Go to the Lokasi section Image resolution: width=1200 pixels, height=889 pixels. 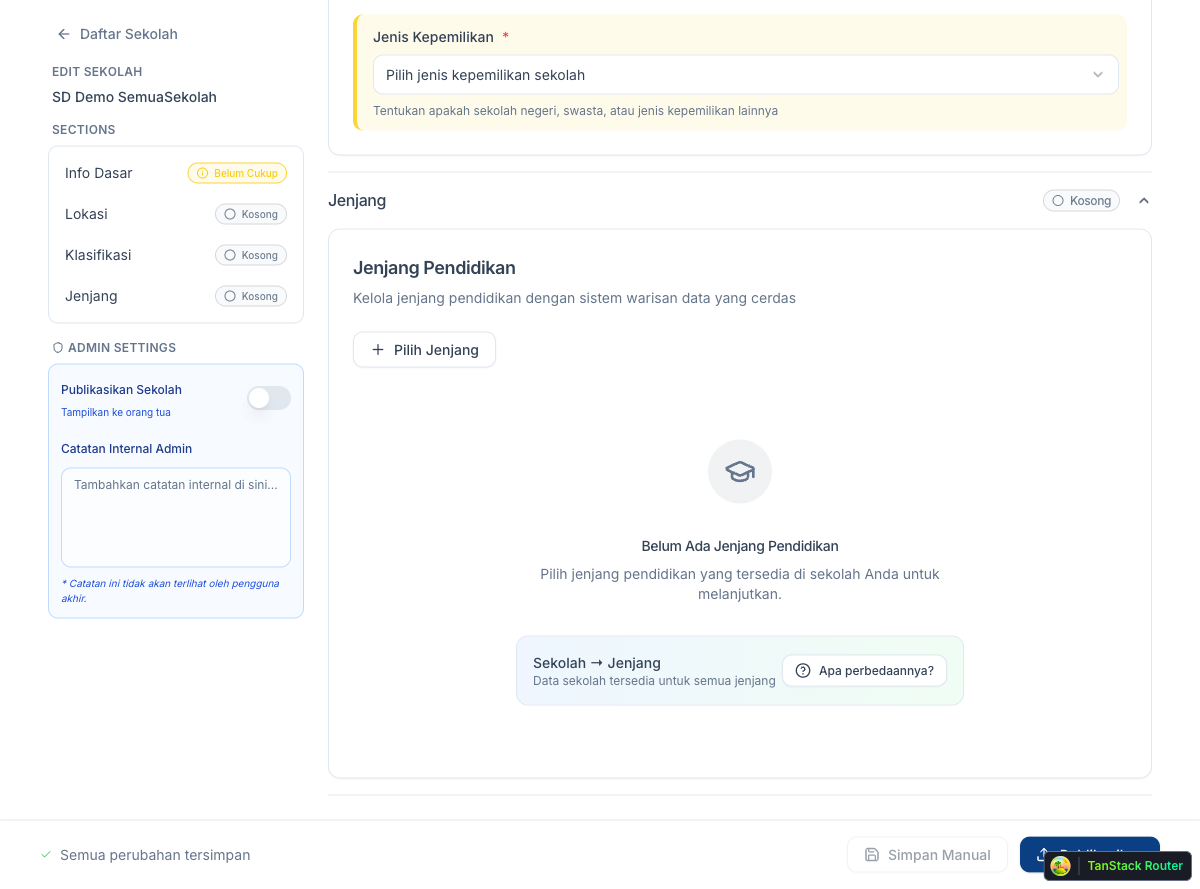coord(87,214)
